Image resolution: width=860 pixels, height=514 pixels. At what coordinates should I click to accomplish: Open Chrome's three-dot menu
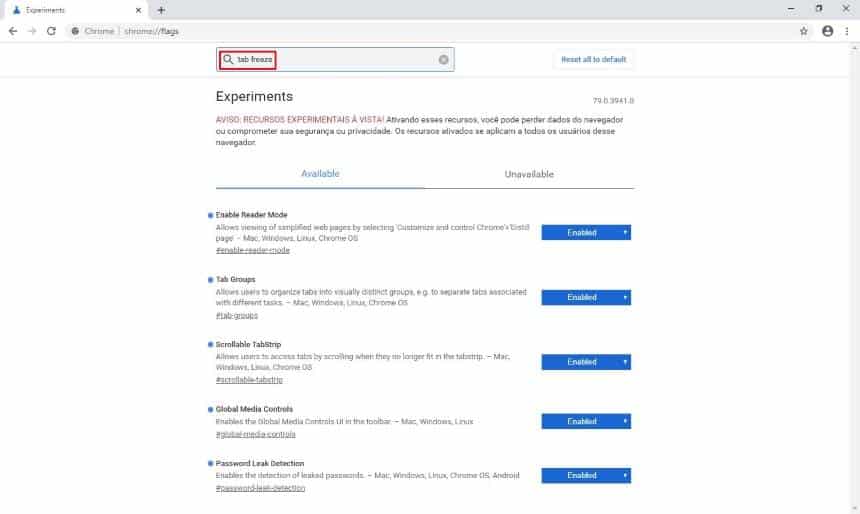tap(847, 31)
